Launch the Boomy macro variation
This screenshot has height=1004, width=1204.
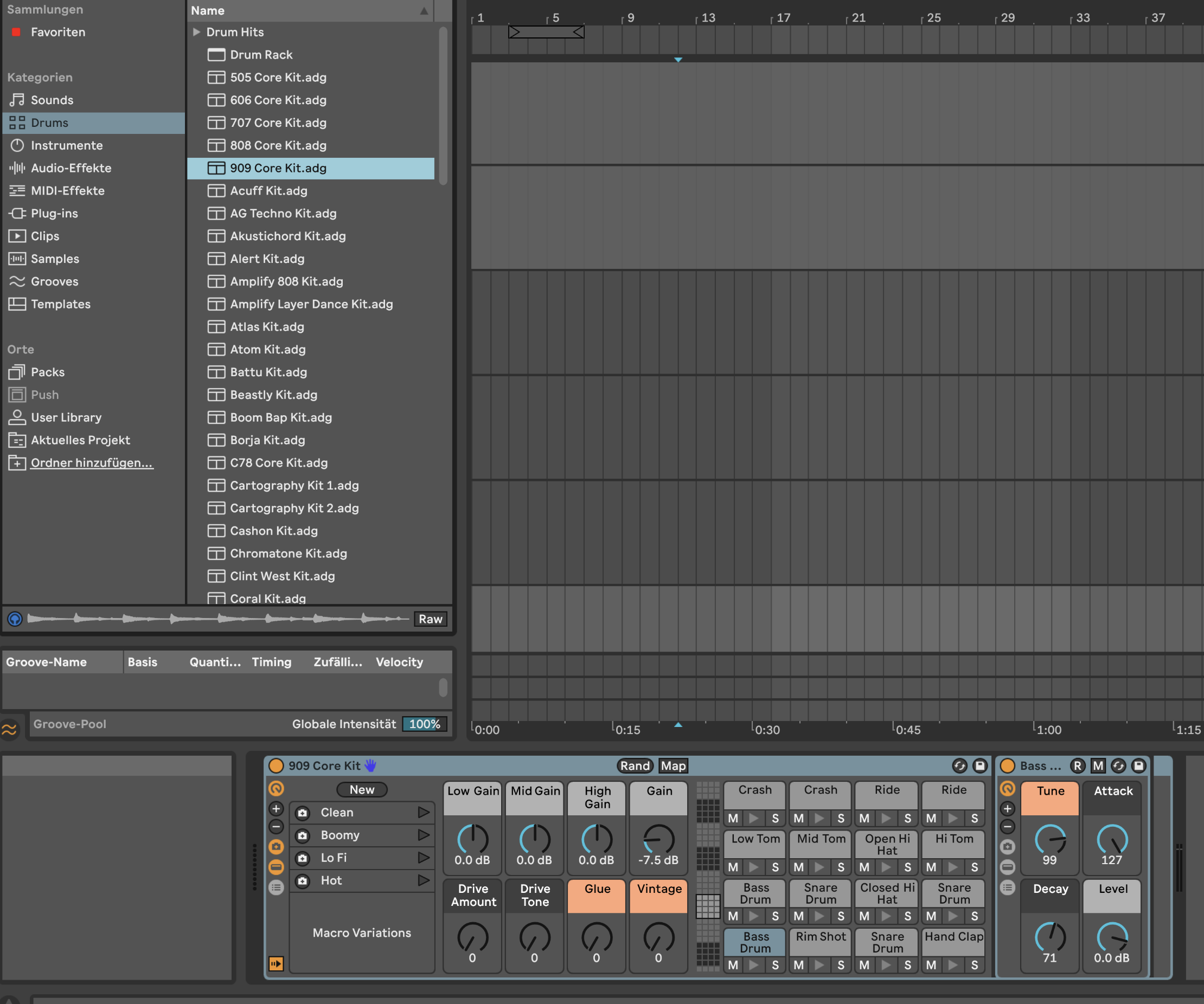point(423,835)
